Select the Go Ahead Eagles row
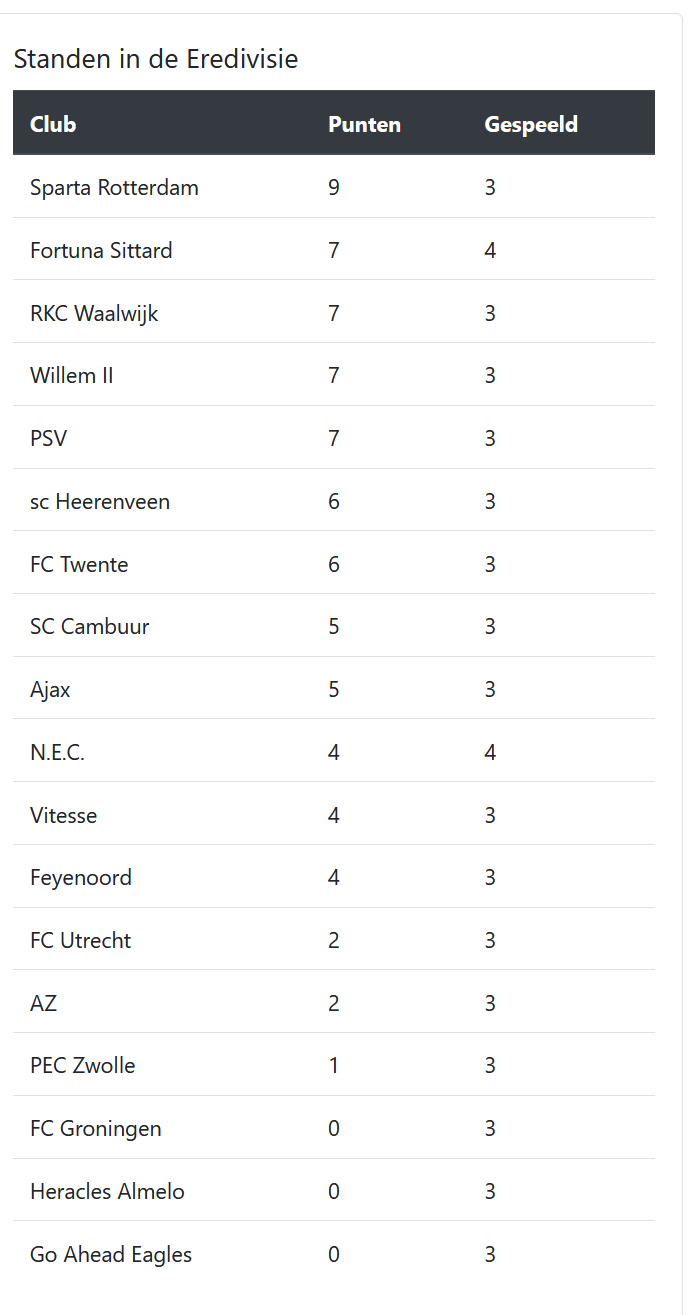Viewport: 699px width, 1315px height. (x=334, y=1253)
